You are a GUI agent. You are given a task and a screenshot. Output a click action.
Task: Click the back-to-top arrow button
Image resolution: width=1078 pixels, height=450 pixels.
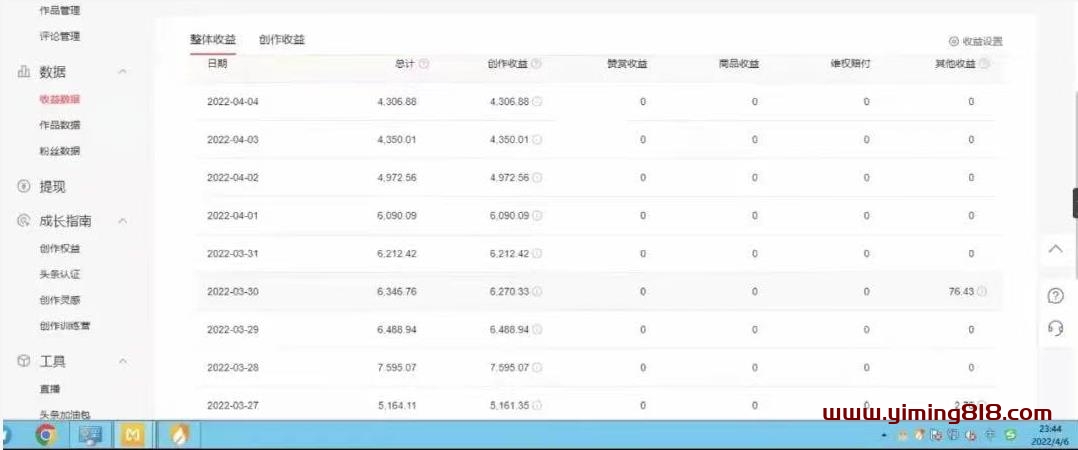[1055, 249]
